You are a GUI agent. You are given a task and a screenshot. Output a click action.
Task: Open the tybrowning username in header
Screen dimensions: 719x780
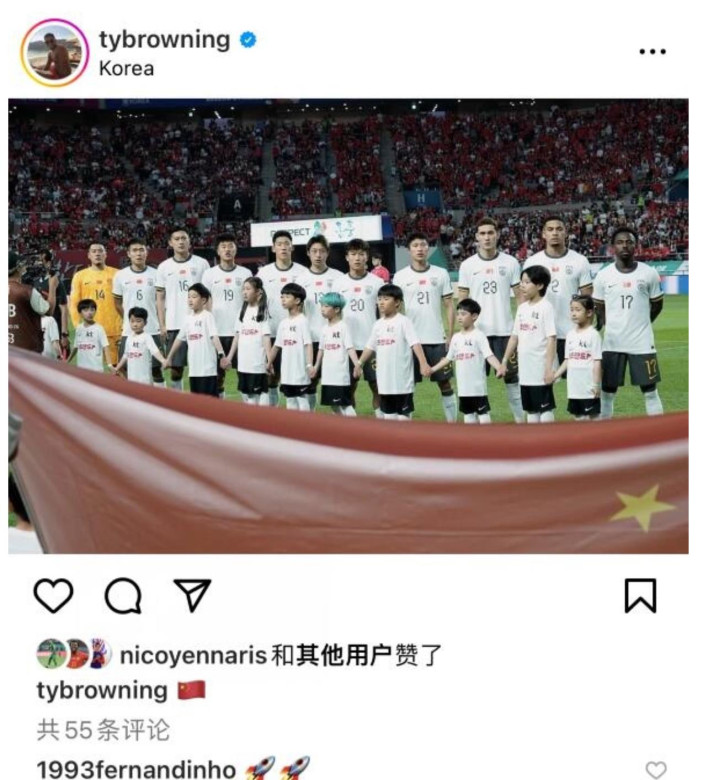pos(164,39)
